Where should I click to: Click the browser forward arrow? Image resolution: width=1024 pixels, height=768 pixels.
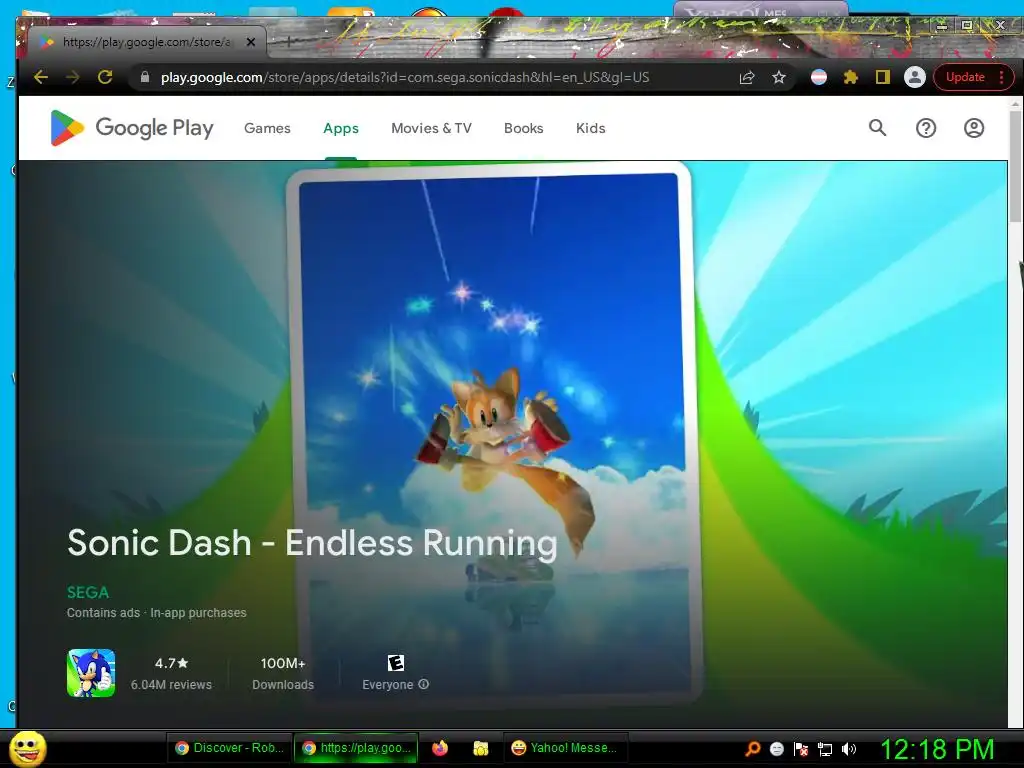tap(72, 77)
